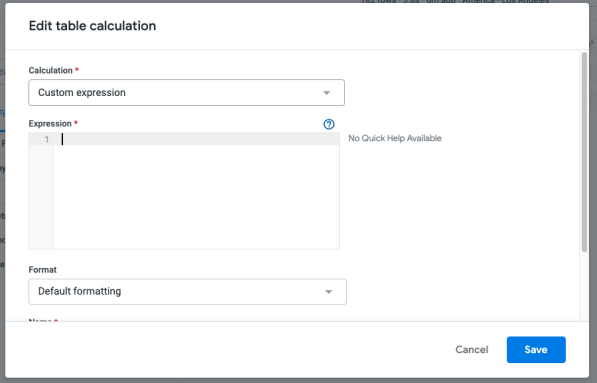Click the arrow on the Format dropdown
This screenshot has width=597, height=383.
pos(328,292)
